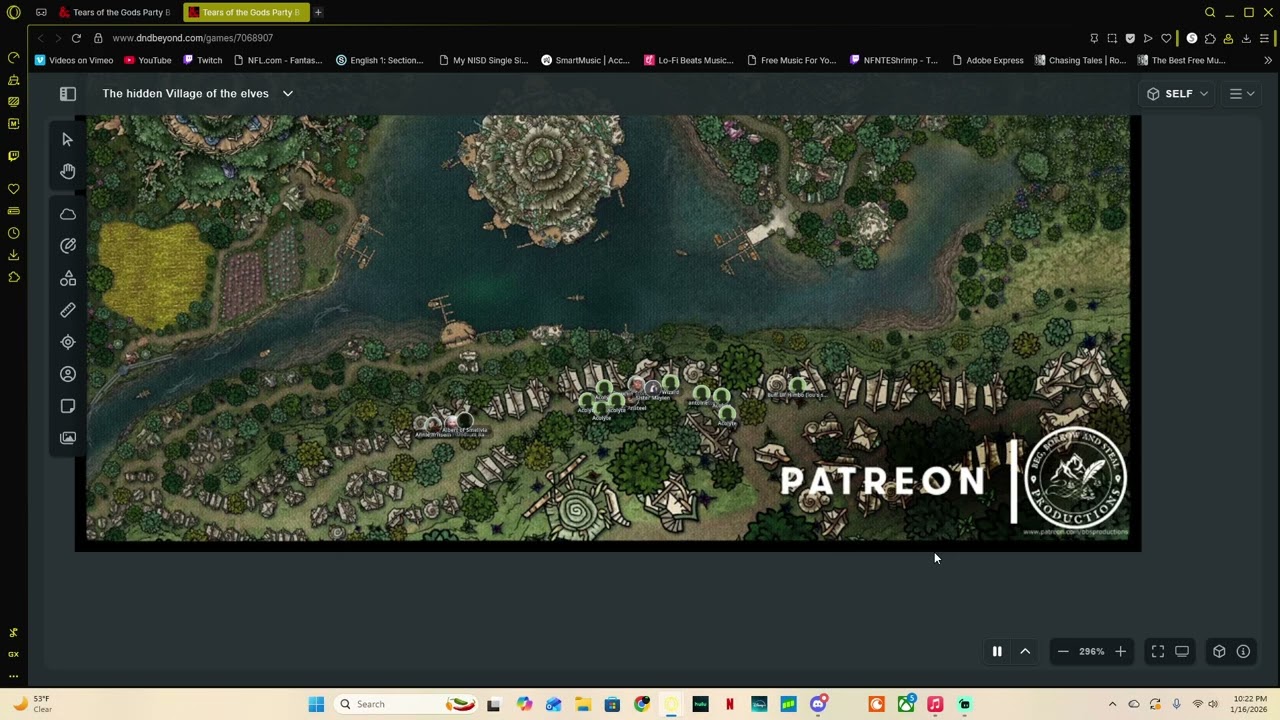
Task: Open browser downloads icon
Action: 1246,38
